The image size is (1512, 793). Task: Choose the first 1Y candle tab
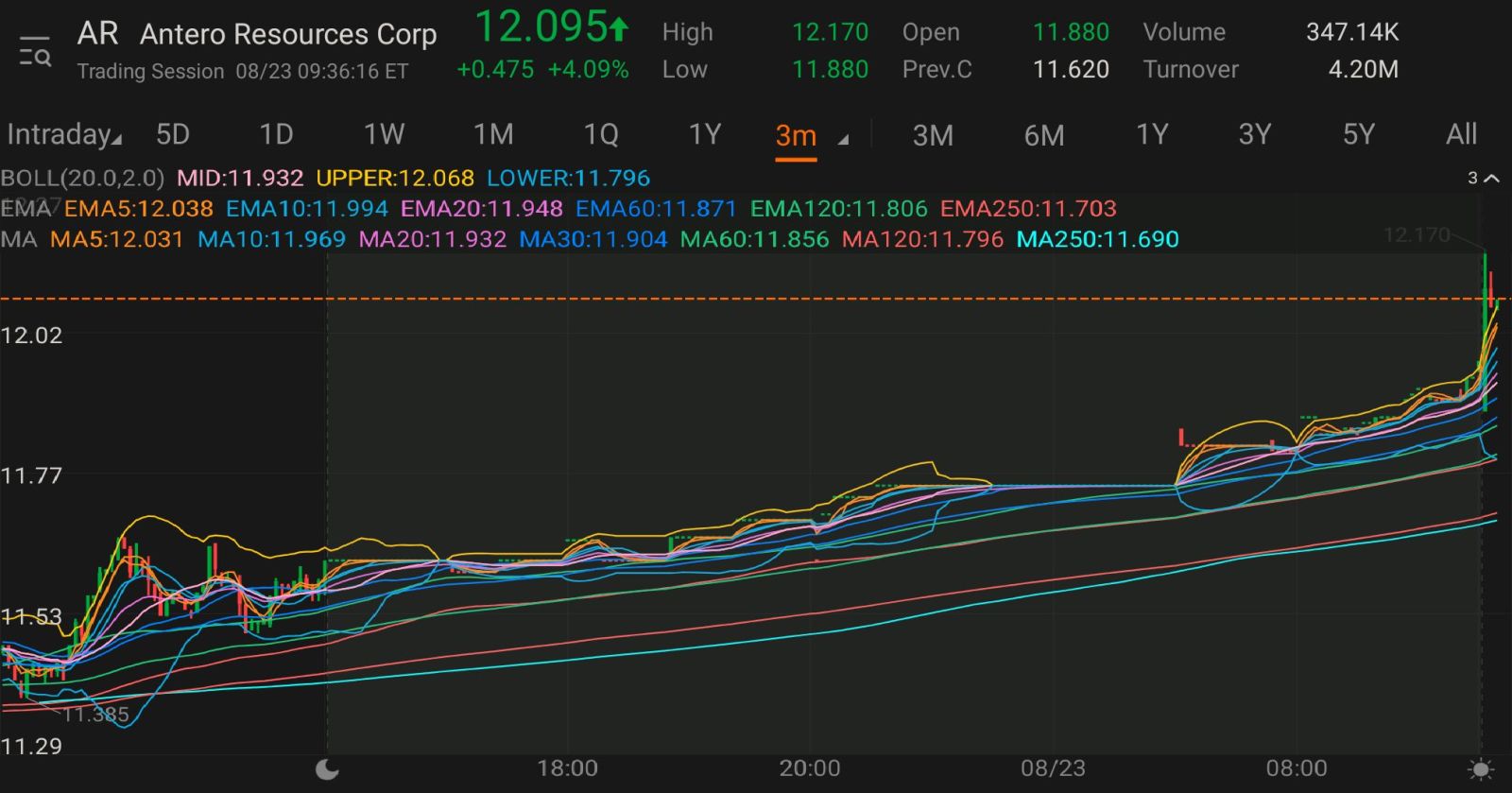pyautogui.click(x=705, y=134)
